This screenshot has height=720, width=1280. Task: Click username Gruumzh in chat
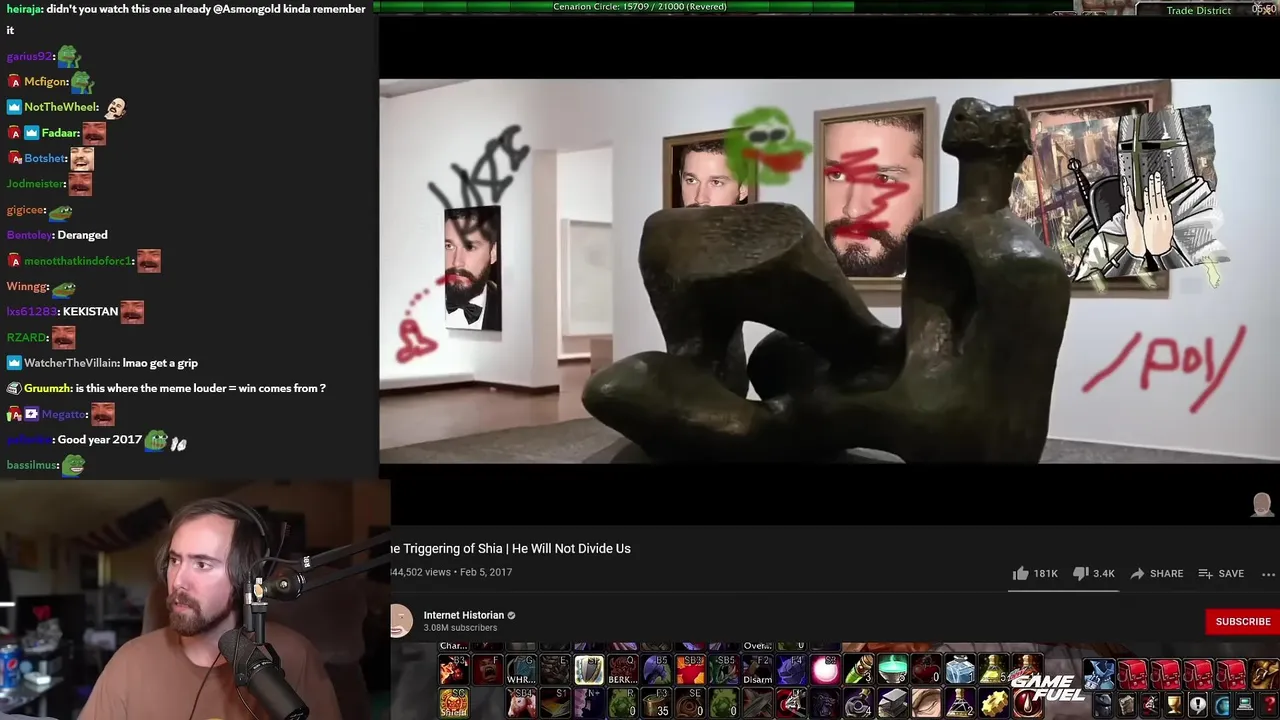click(x=47, y=388)
